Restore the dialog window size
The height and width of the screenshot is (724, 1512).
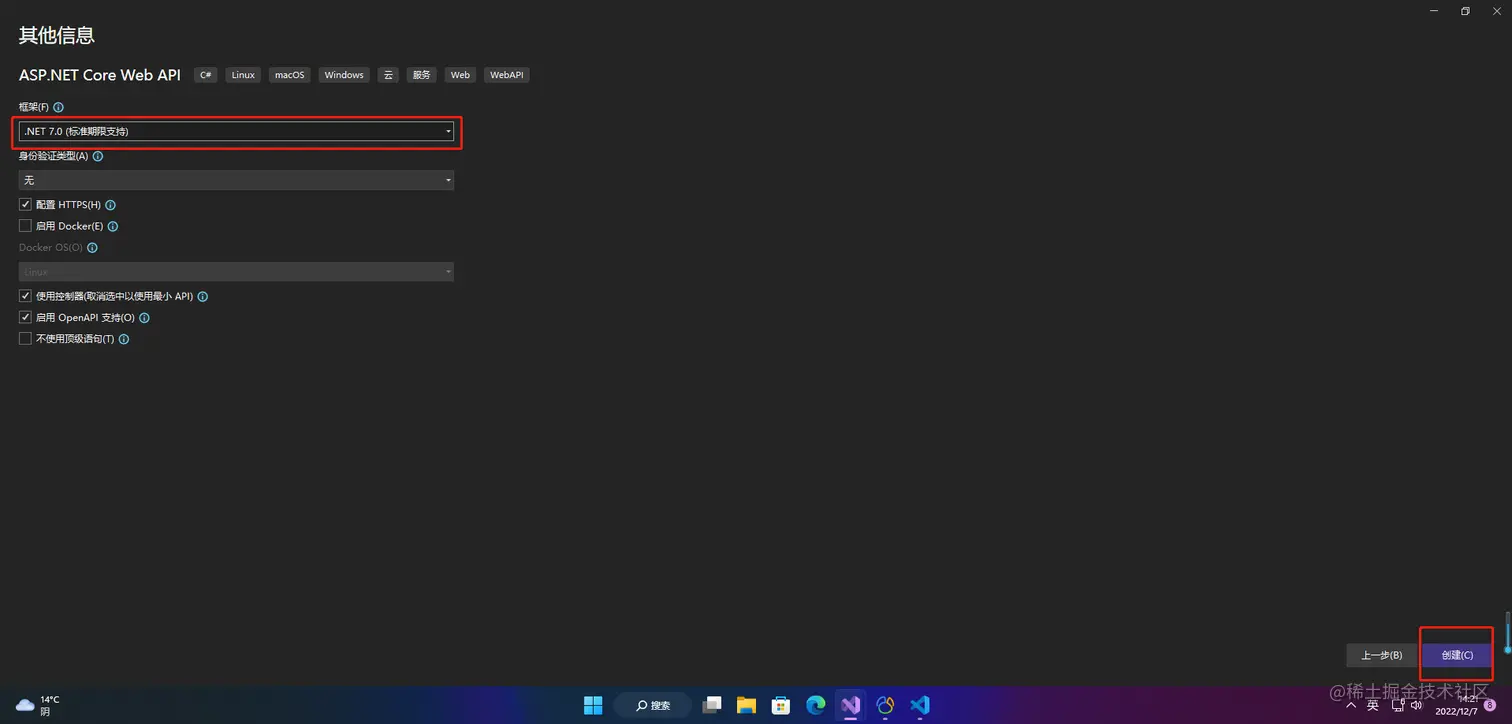tap(1465, 11)
